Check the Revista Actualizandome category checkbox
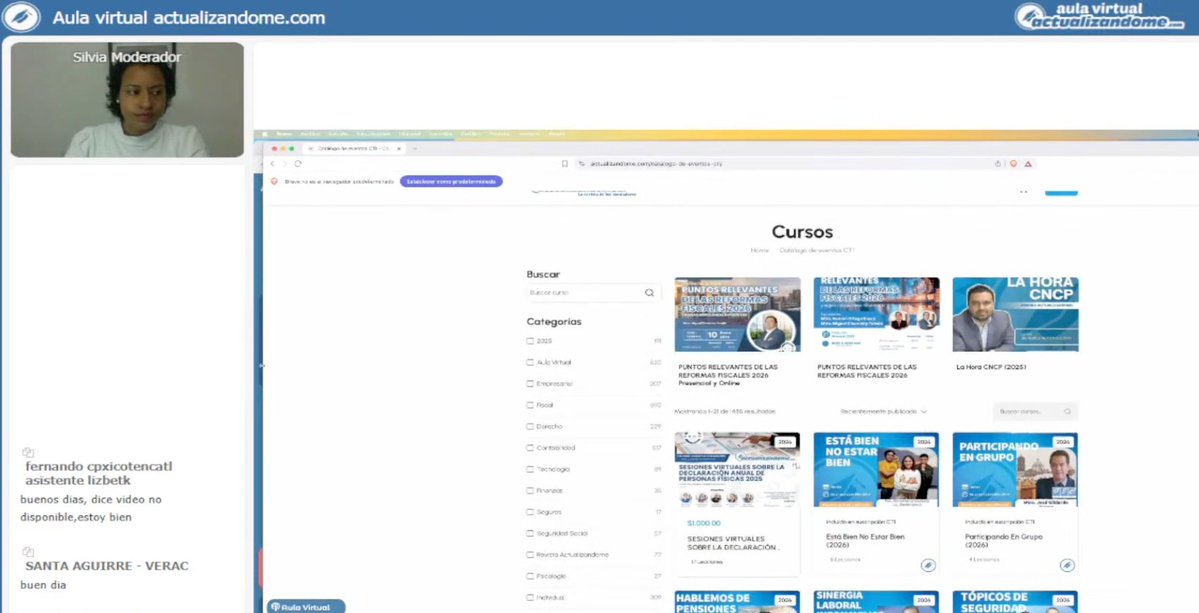The height and width of the screenshot is (613, 1199). click(x=531, y=555)
